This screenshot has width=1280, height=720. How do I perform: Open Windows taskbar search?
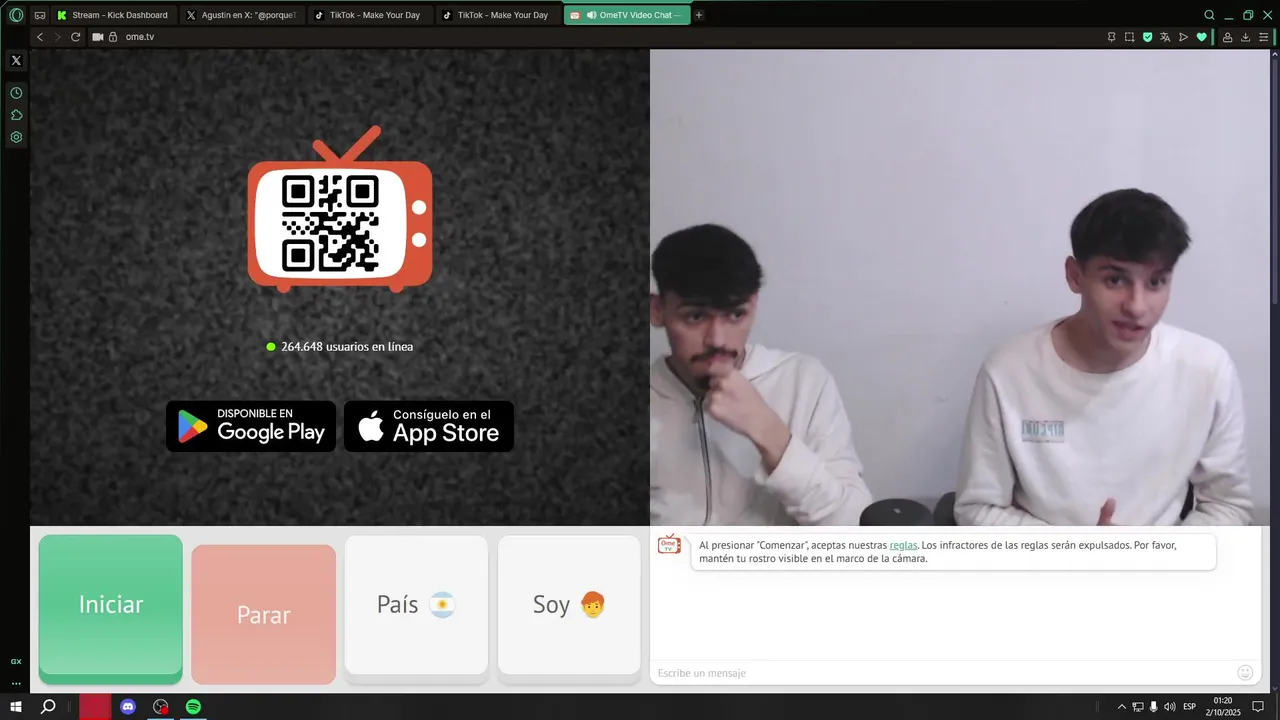click(48, 707)
